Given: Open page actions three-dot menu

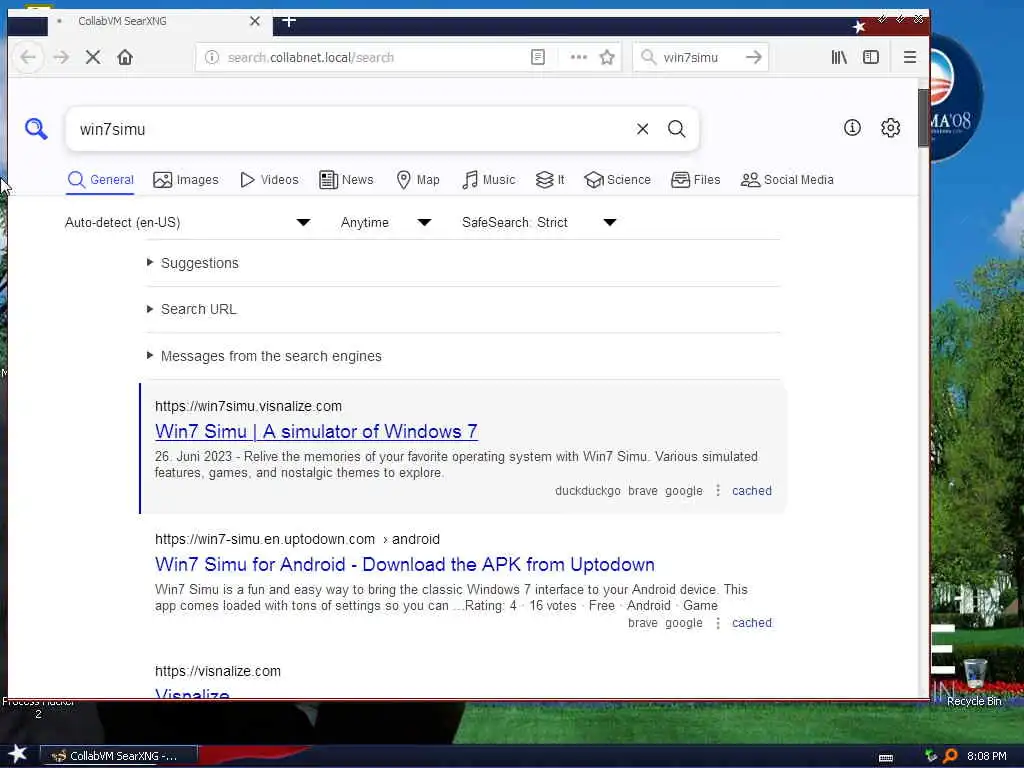Looking at the screenshot, I should [579, 57].
